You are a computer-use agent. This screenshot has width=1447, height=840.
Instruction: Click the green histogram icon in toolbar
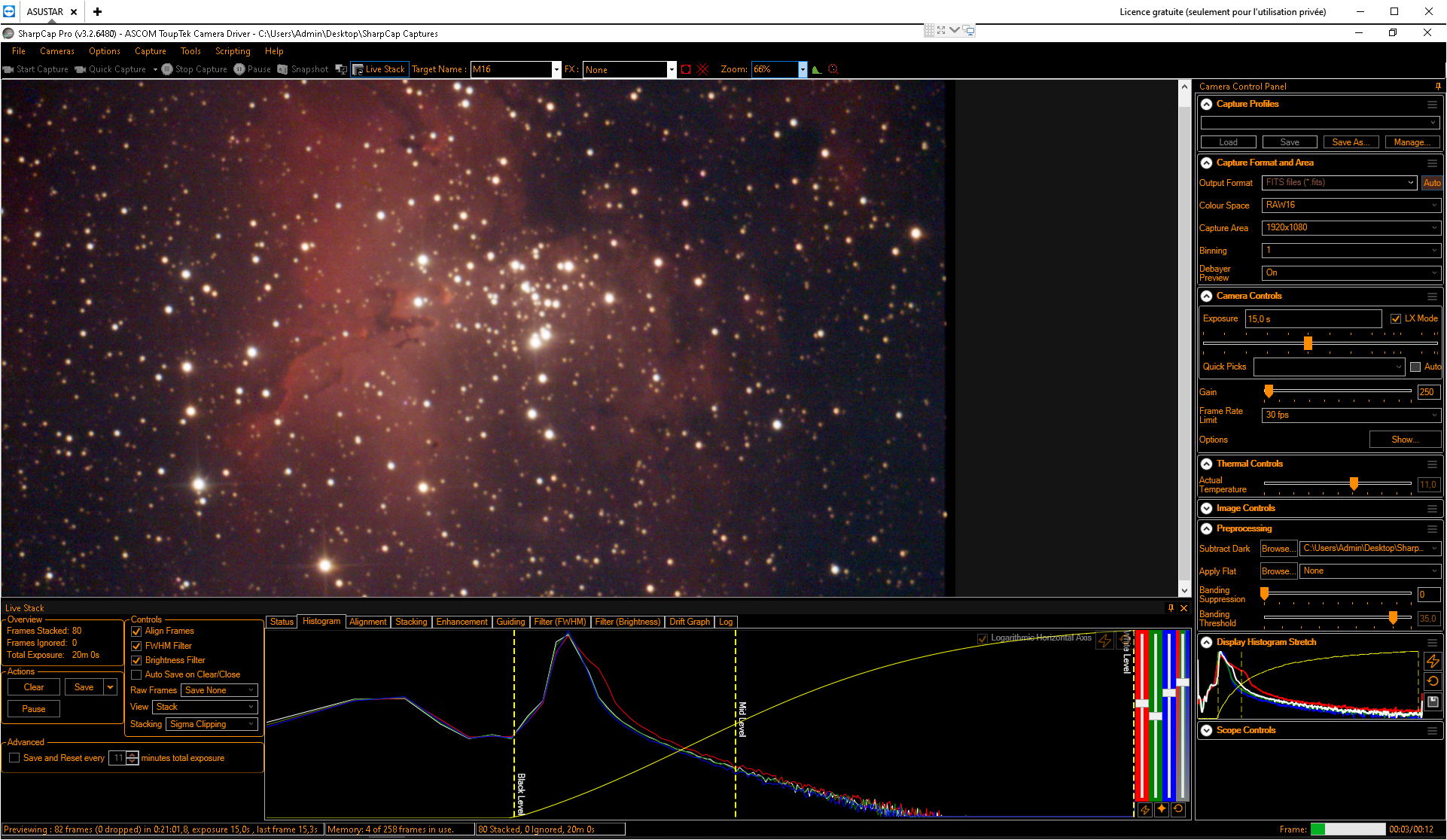pos(817,69)
